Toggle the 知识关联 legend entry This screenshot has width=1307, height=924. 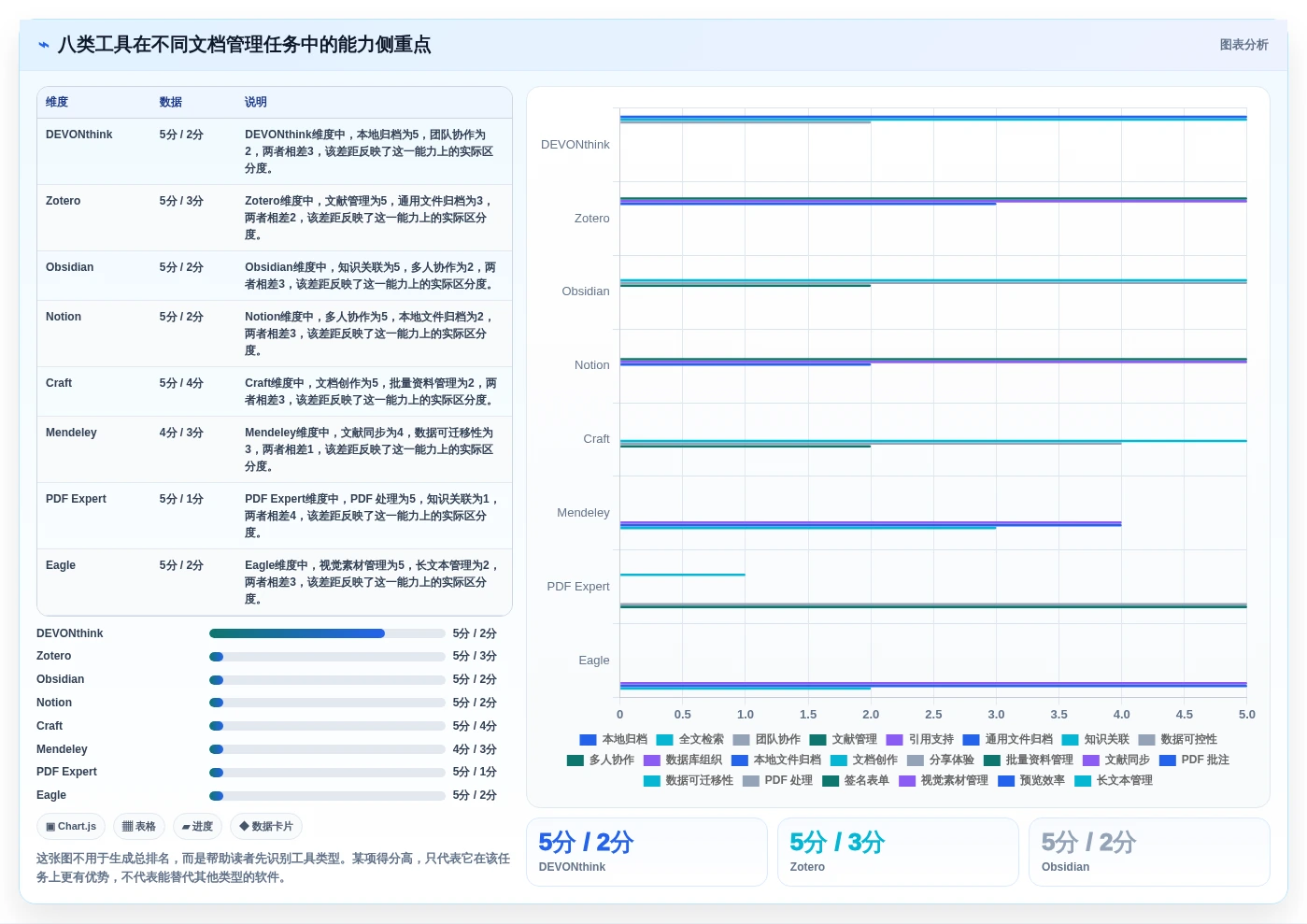click(1096, 740)
